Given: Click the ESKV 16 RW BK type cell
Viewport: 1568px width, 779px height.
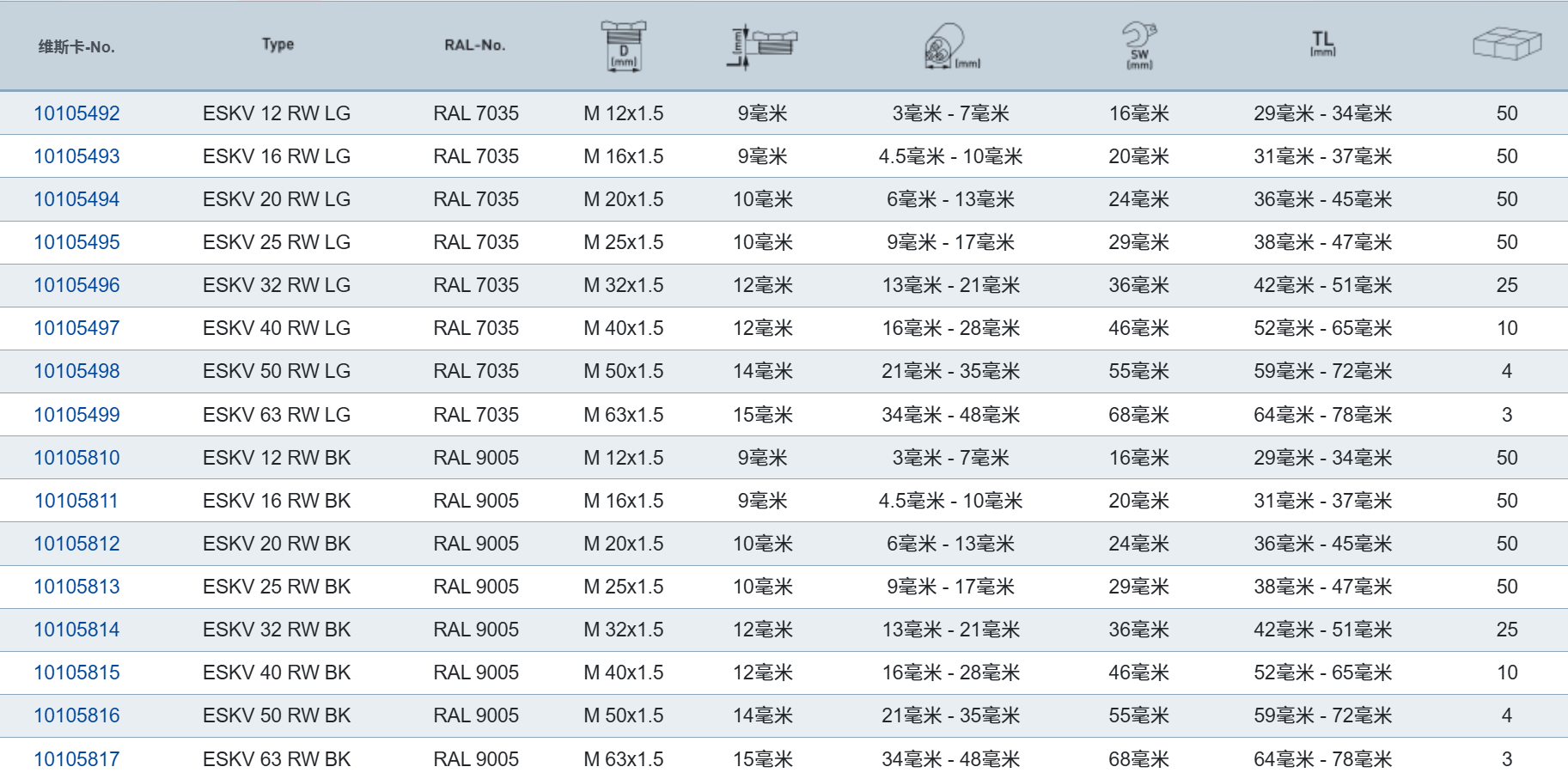Looking at the screenshot, I should tap(277, 501).
